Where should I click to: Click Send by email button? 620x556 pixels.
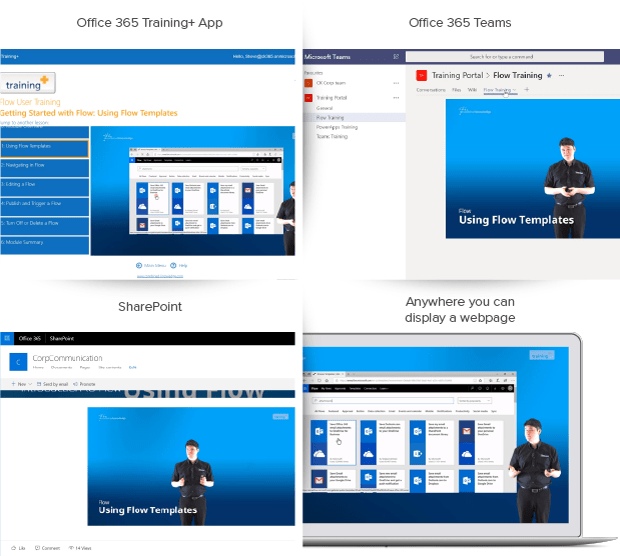pos(52,384)
